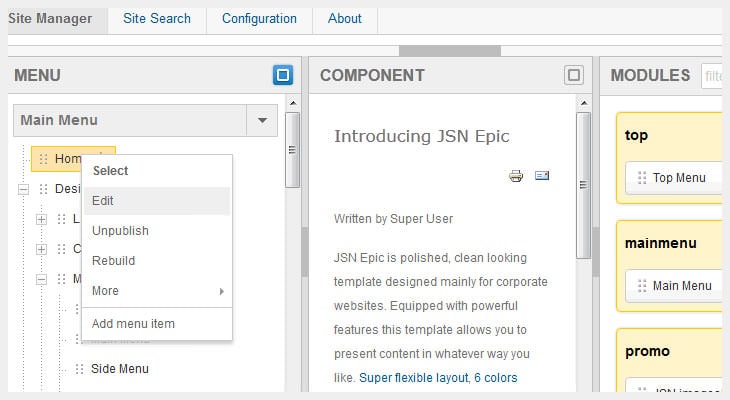Image resolution: width=730 pixels, height=400 pixels.
Task: Open the More submenu in the context menu
Action: [x=156, y=291]
